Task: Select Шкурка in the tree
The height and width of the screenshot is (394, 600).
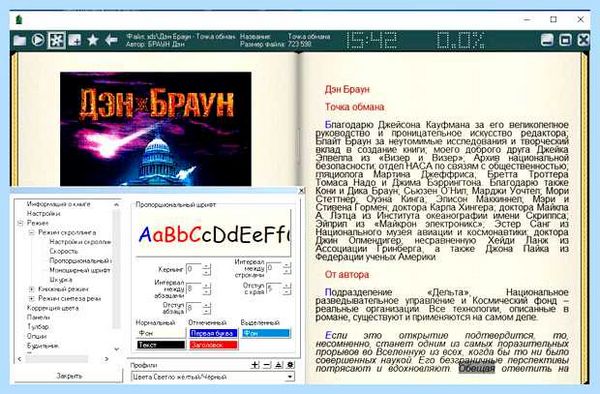Action: click(x=60, y=280)
